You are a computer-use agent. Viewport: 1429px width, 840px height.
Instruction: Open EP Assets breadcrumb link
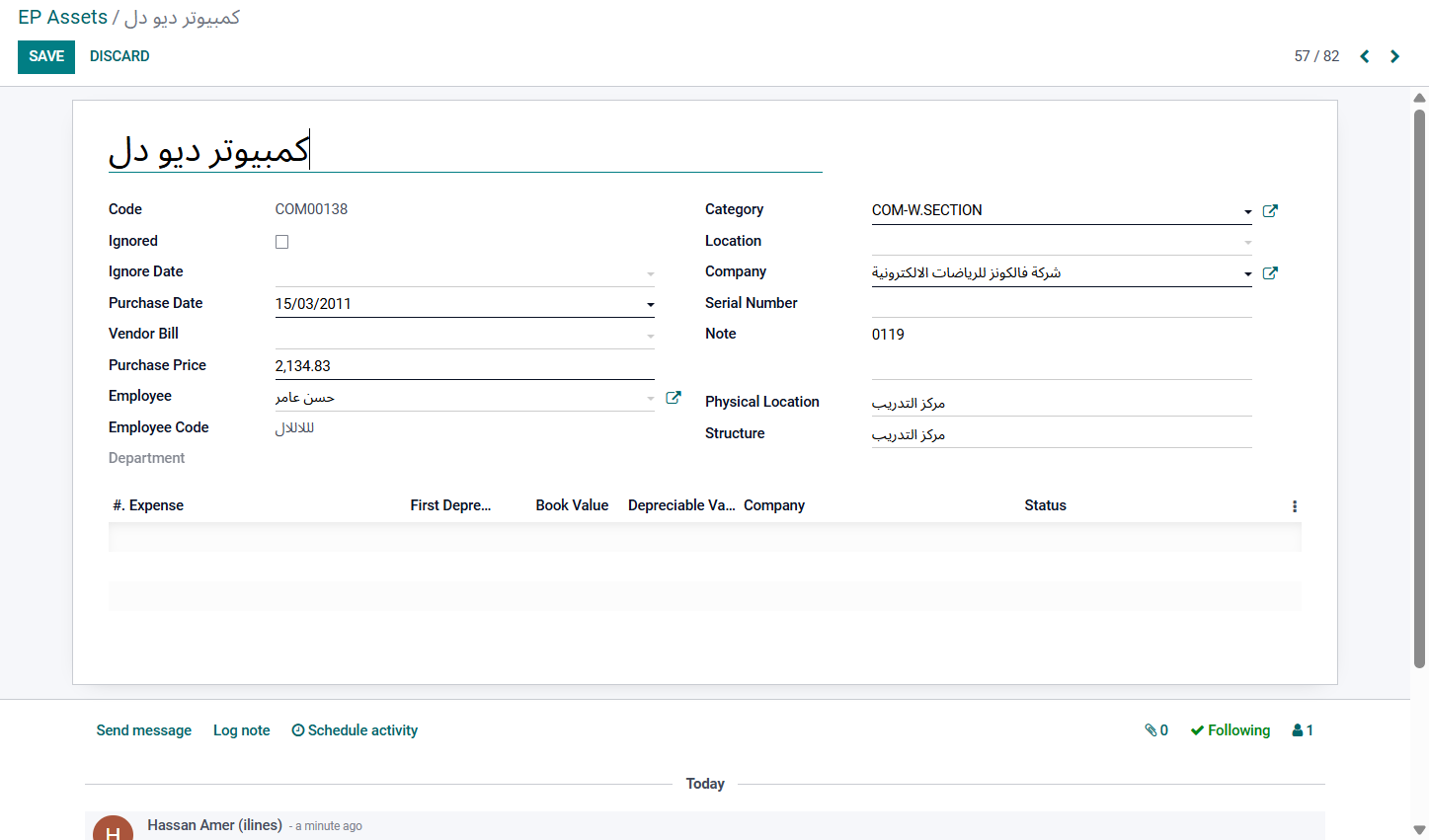[x=62, y=17]
